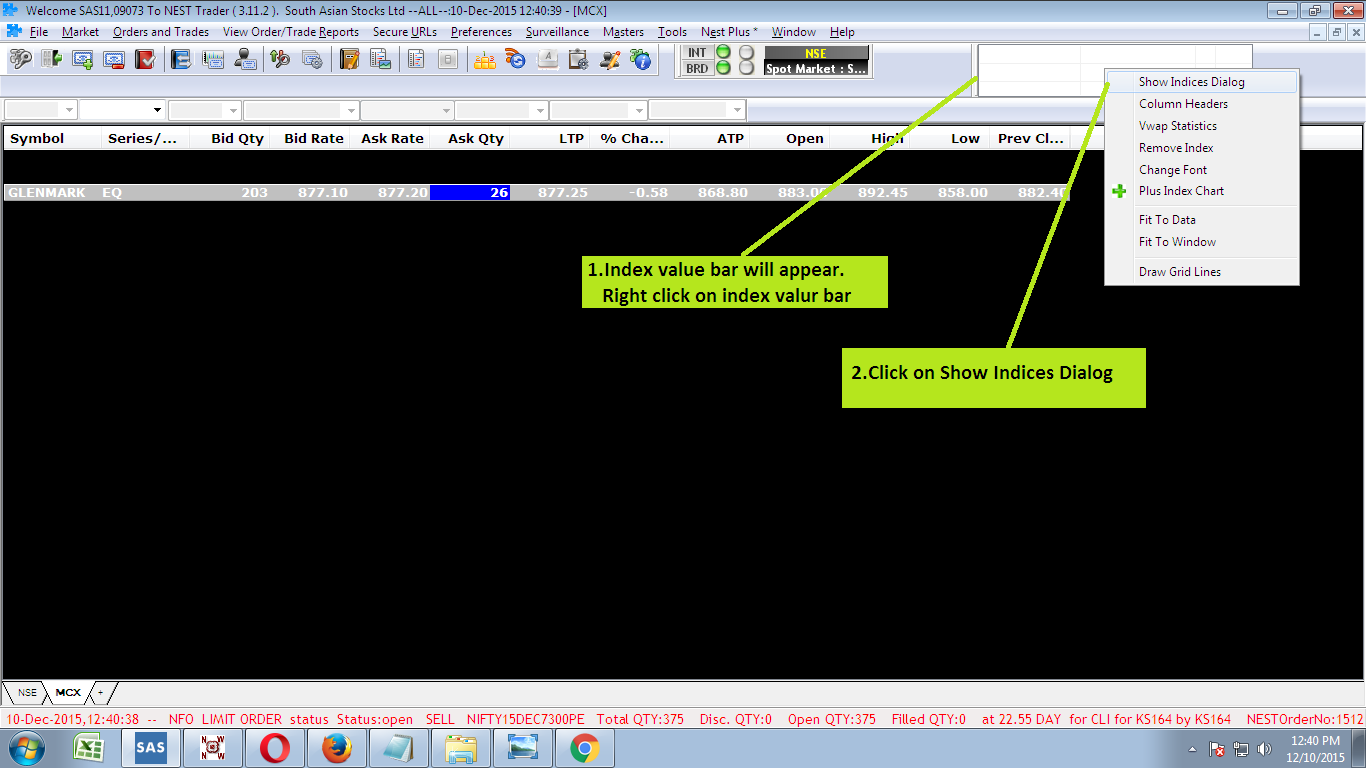This screenshot has width=1366, height=768.
Task: Click the green Plus Index Chart icon
Action: click(1120, 191)
